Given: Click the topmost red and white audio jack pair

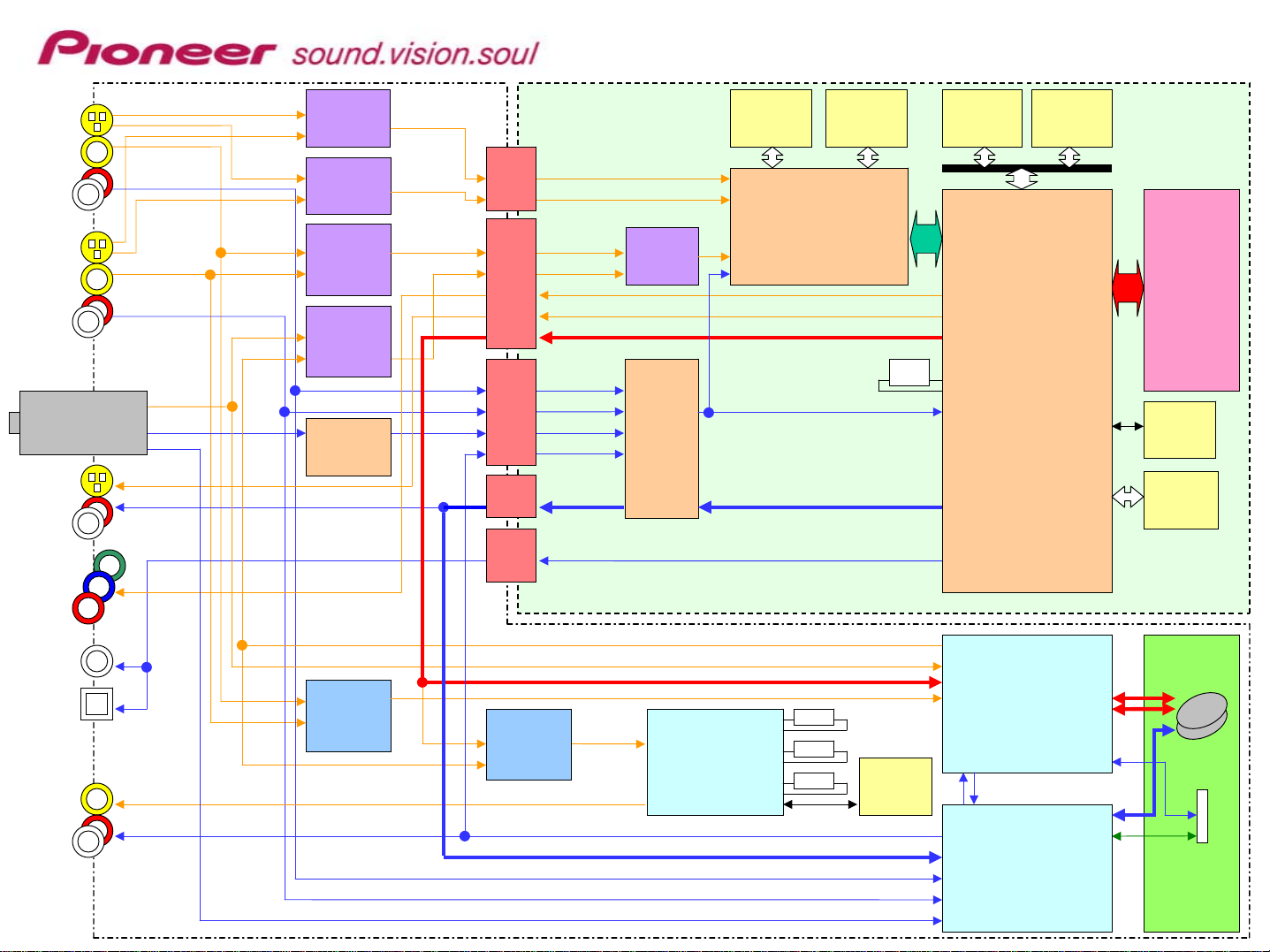Looking at the screenshot, I should pyautogui.click(x=93, y=189).
